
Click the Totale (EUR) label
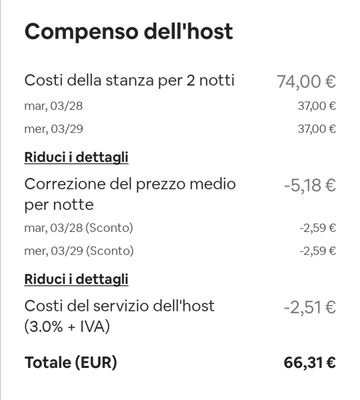coord(71,363)
